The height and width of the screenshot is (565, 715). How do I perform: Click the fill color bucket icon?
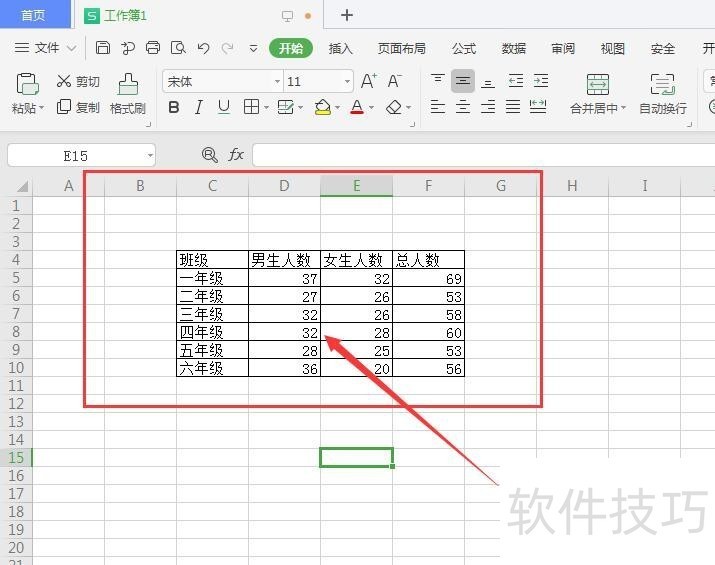click(x=323, y=108)
